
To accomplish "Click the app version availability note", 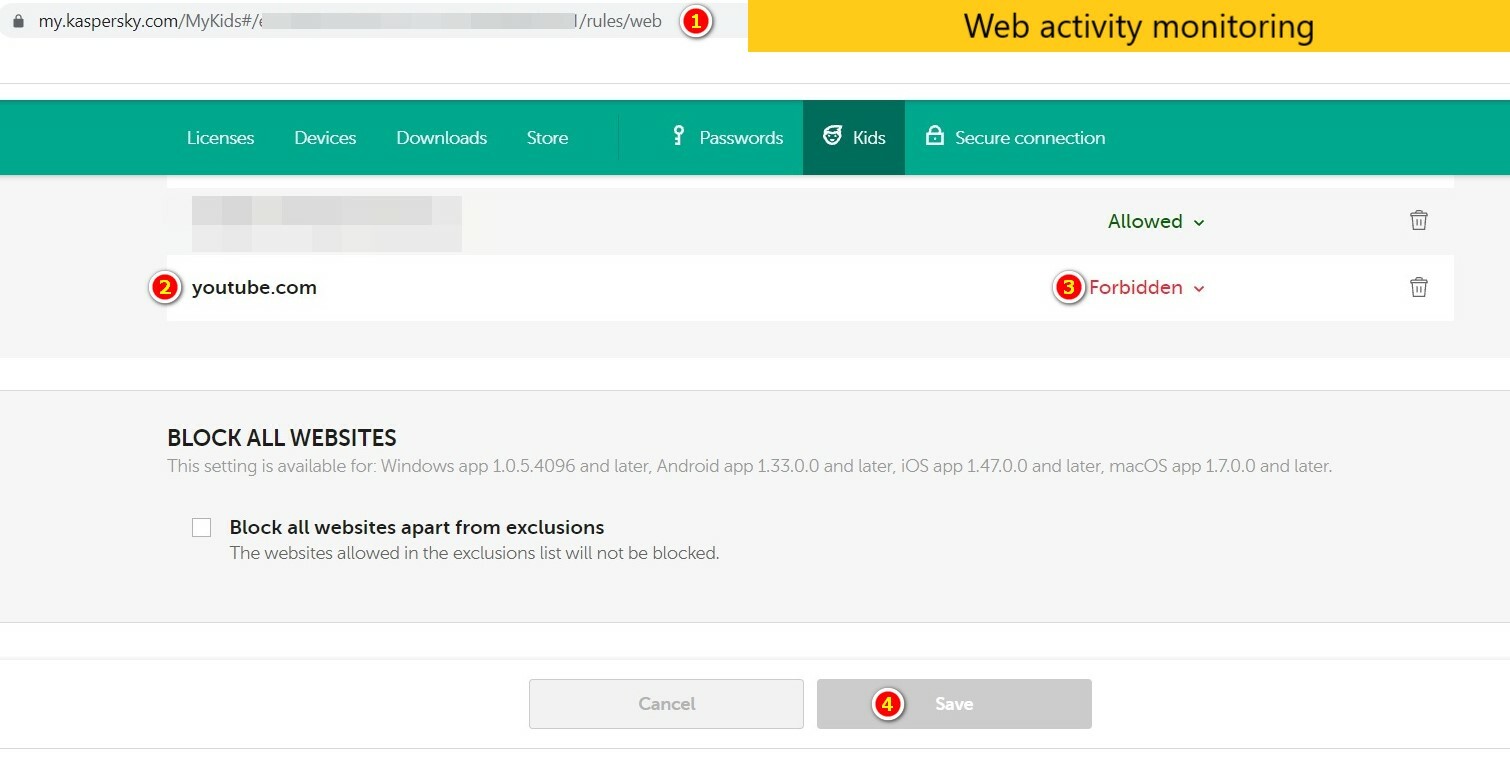I will pyautogui.click(x=749, y=466).
